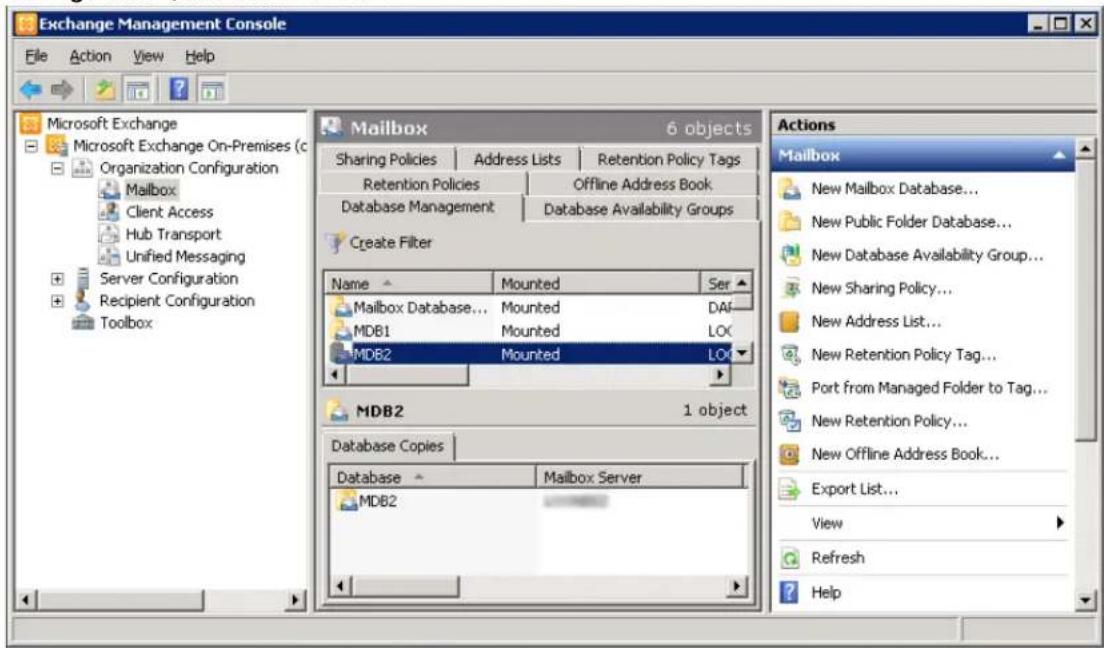Click the Unified Messaging node icon
Screen dimensions: 1104x648
[x=109, y=256]
